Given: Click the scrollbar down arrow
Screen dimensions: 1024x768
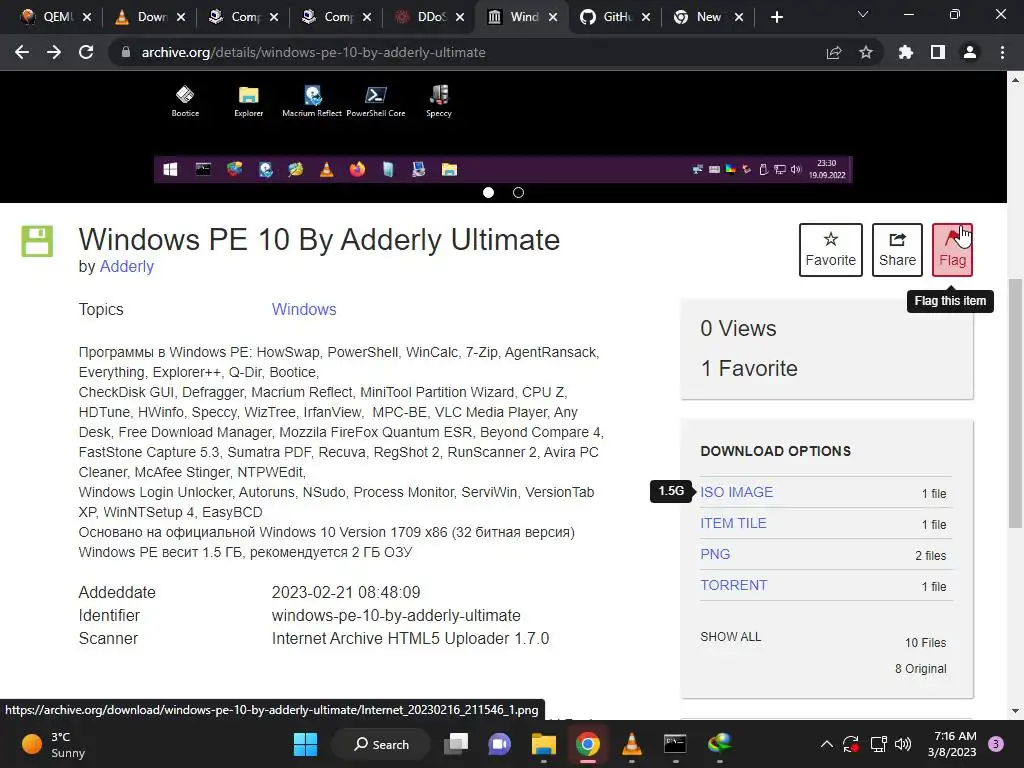Looking at the screenshot, I should point(1015,711).
